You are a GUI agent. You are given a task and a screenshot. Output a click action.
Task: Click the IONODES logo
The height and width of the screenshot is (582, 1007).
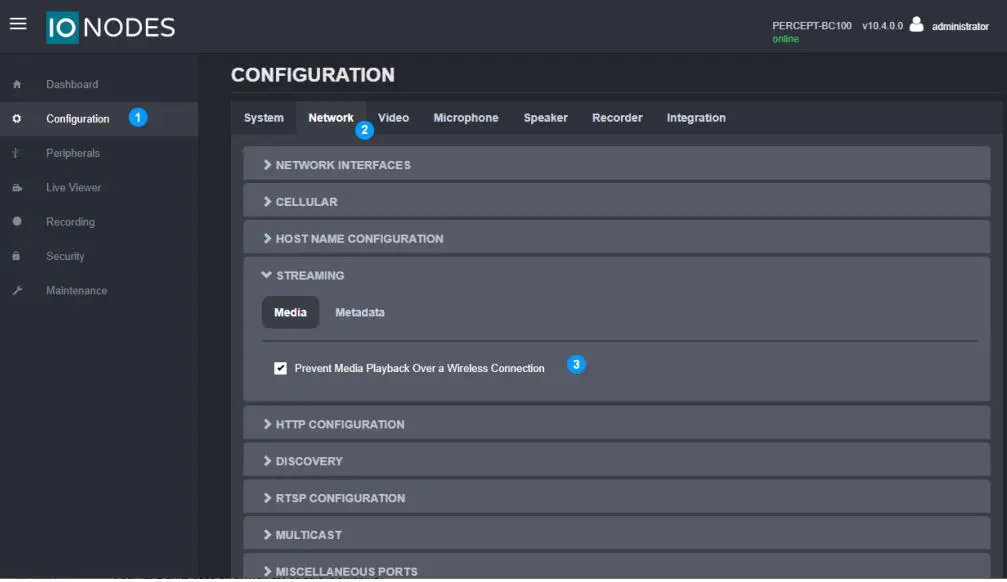tap(111, 28)
